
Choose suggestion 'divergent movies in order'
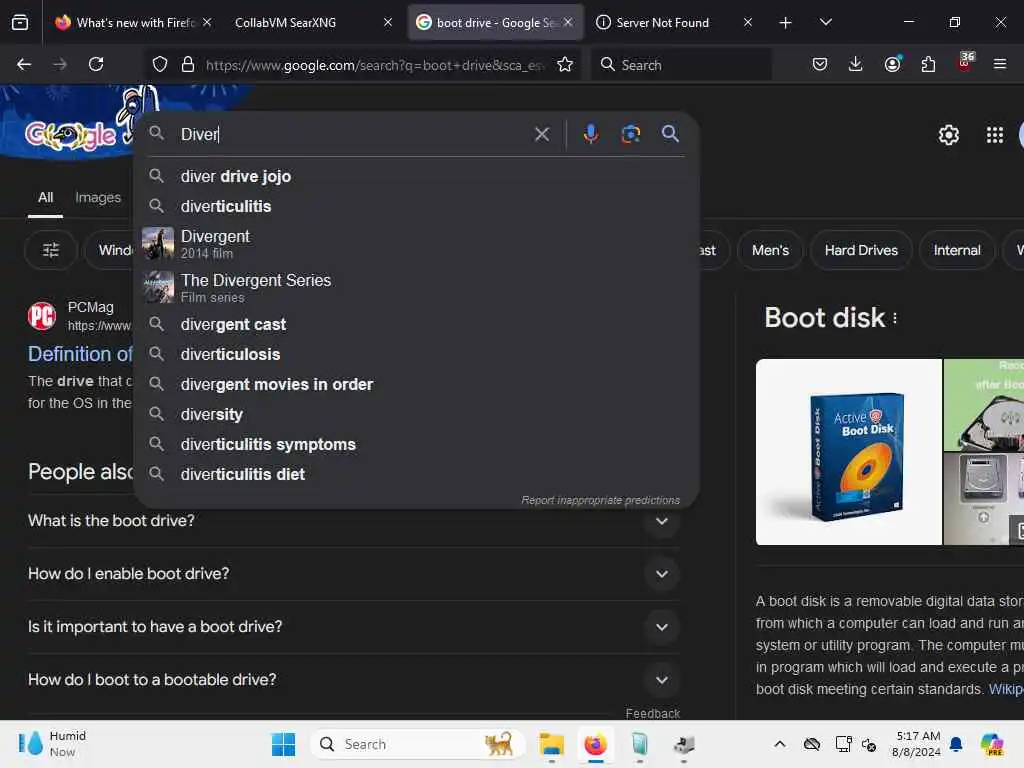417,385
